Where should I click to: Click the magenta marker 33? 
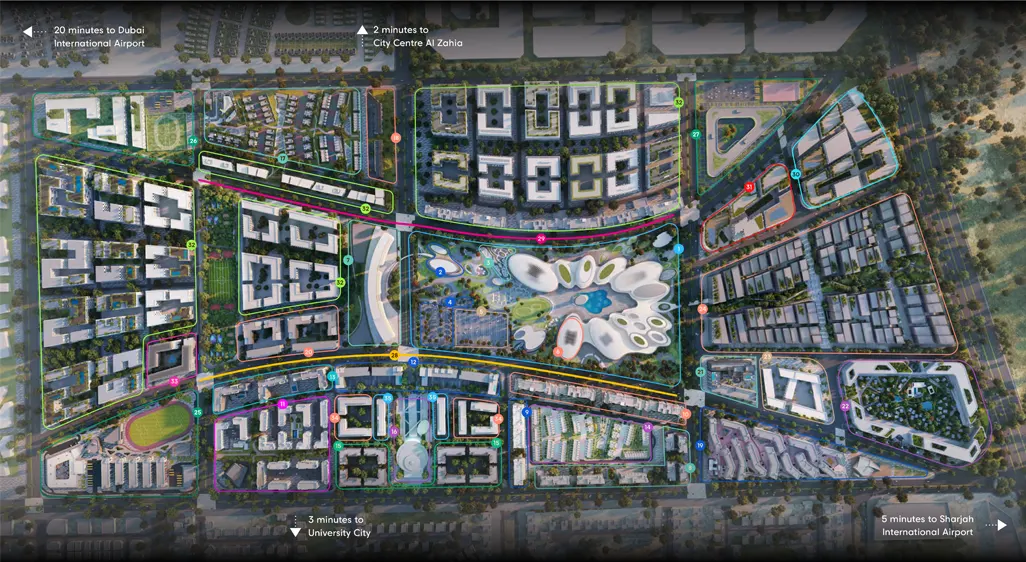[x=174, y=381]
